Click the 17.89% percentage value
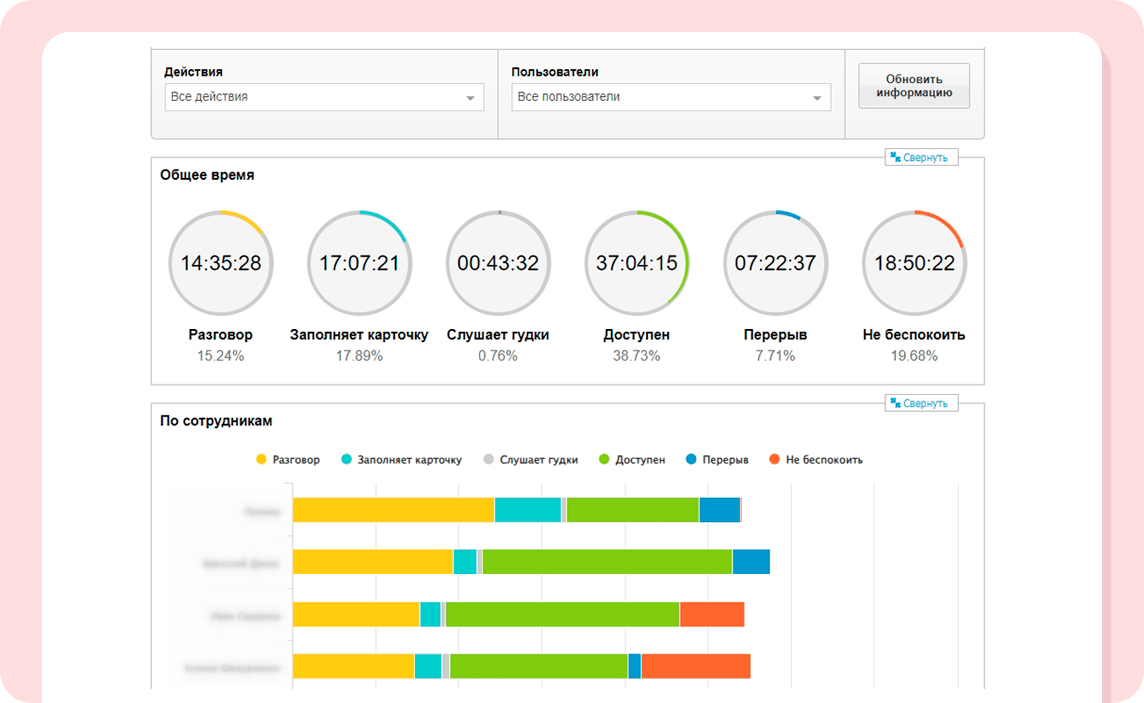This screenshot has height=703, width=1144. [x=359, y=356]
